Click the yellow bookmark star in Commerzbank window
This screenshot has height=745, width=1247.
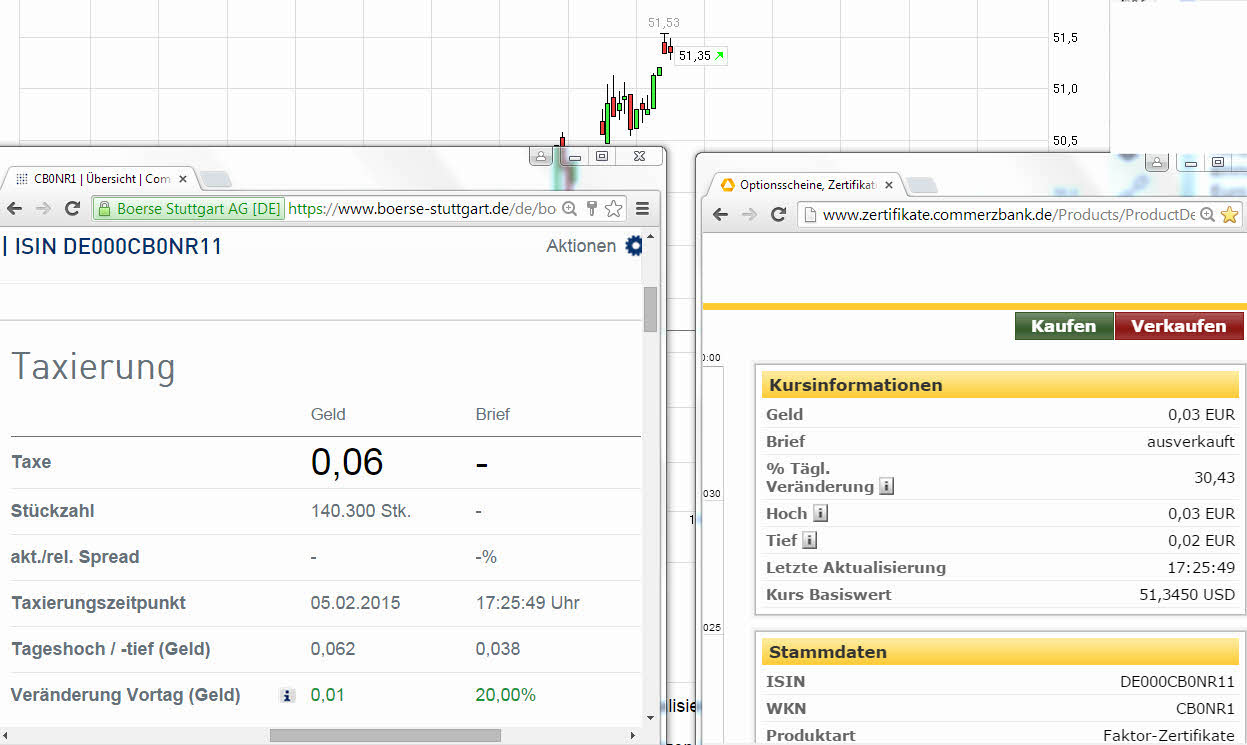click(1230, 214)
